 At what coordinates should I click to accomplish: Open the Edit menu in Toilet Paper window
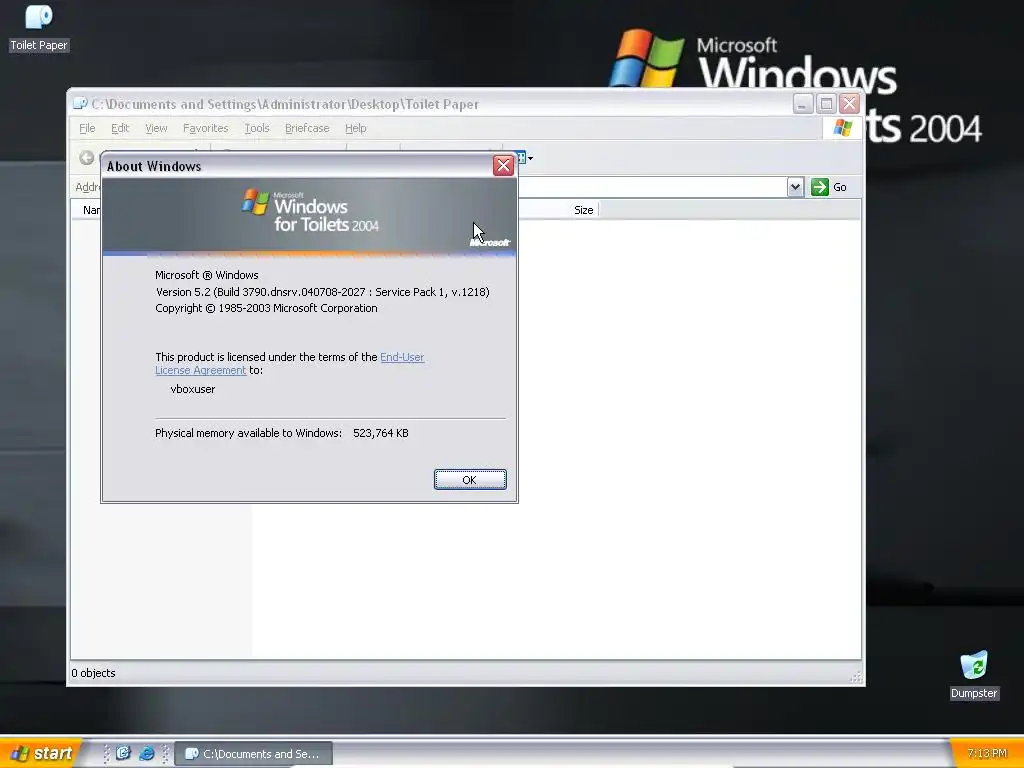click(x=120, y=128)
